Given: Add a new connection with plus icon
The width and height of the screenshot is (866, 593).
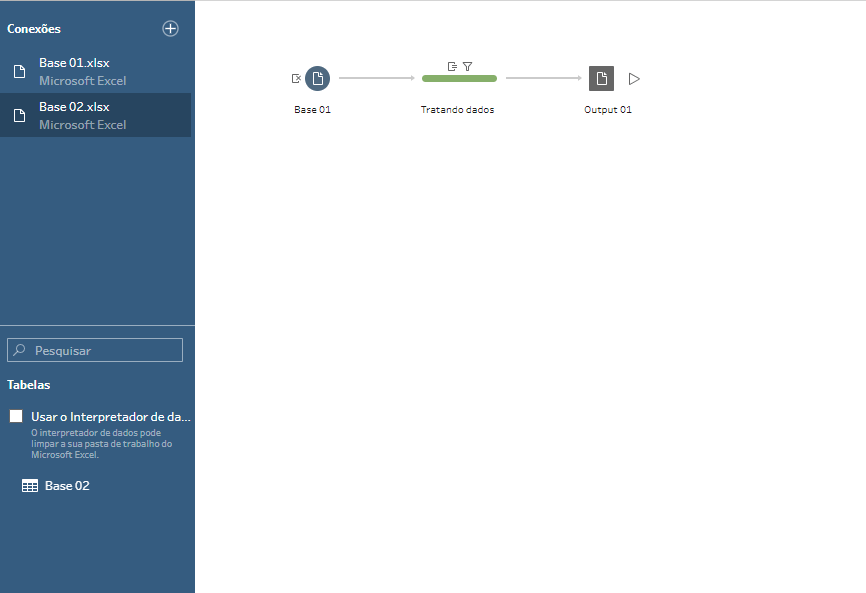Looking at the screenshot, I should click(x=170, y=29).
